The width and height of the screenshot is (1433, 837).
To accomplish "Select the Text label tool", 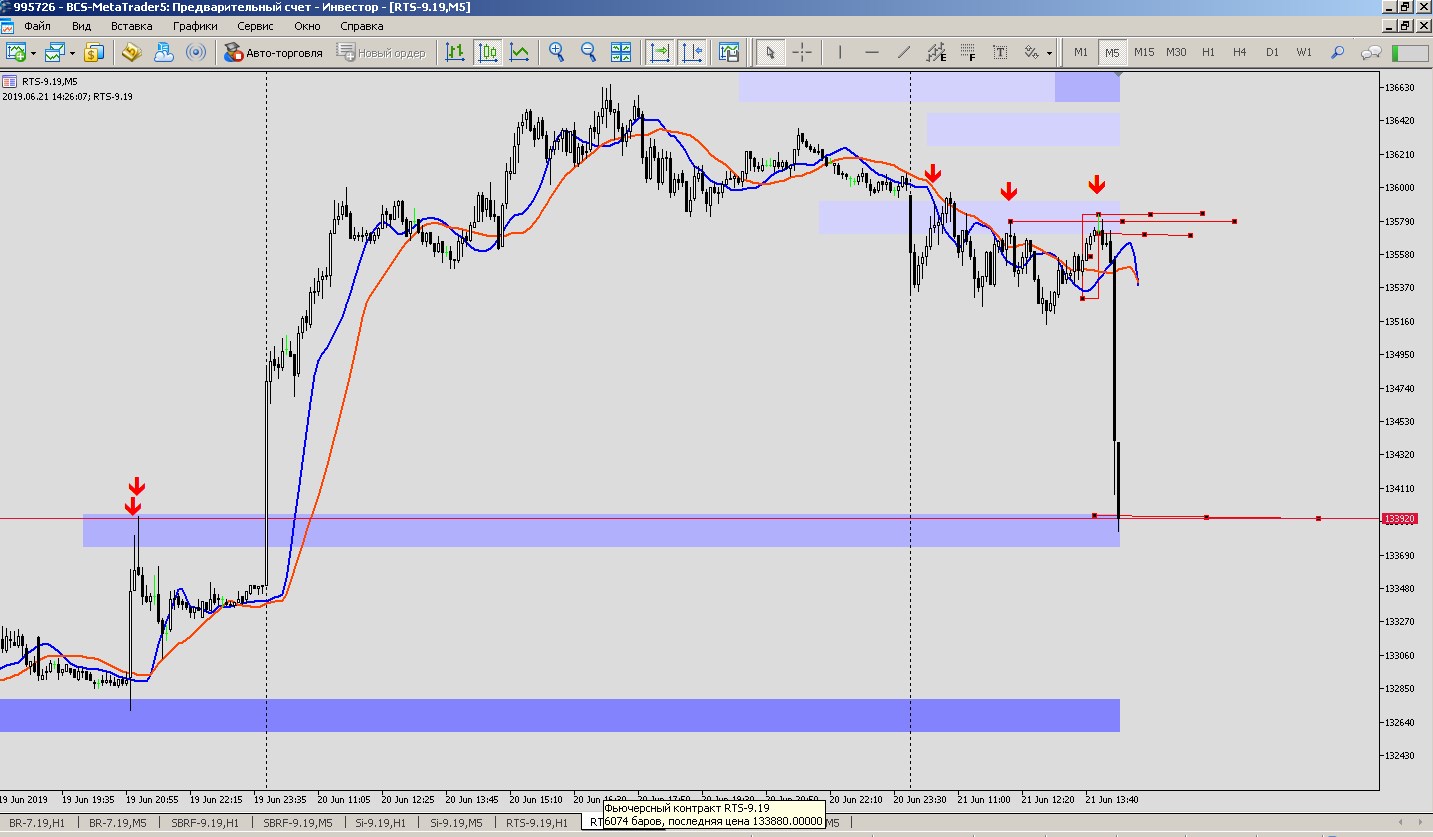I will (x=1000, y=52).
